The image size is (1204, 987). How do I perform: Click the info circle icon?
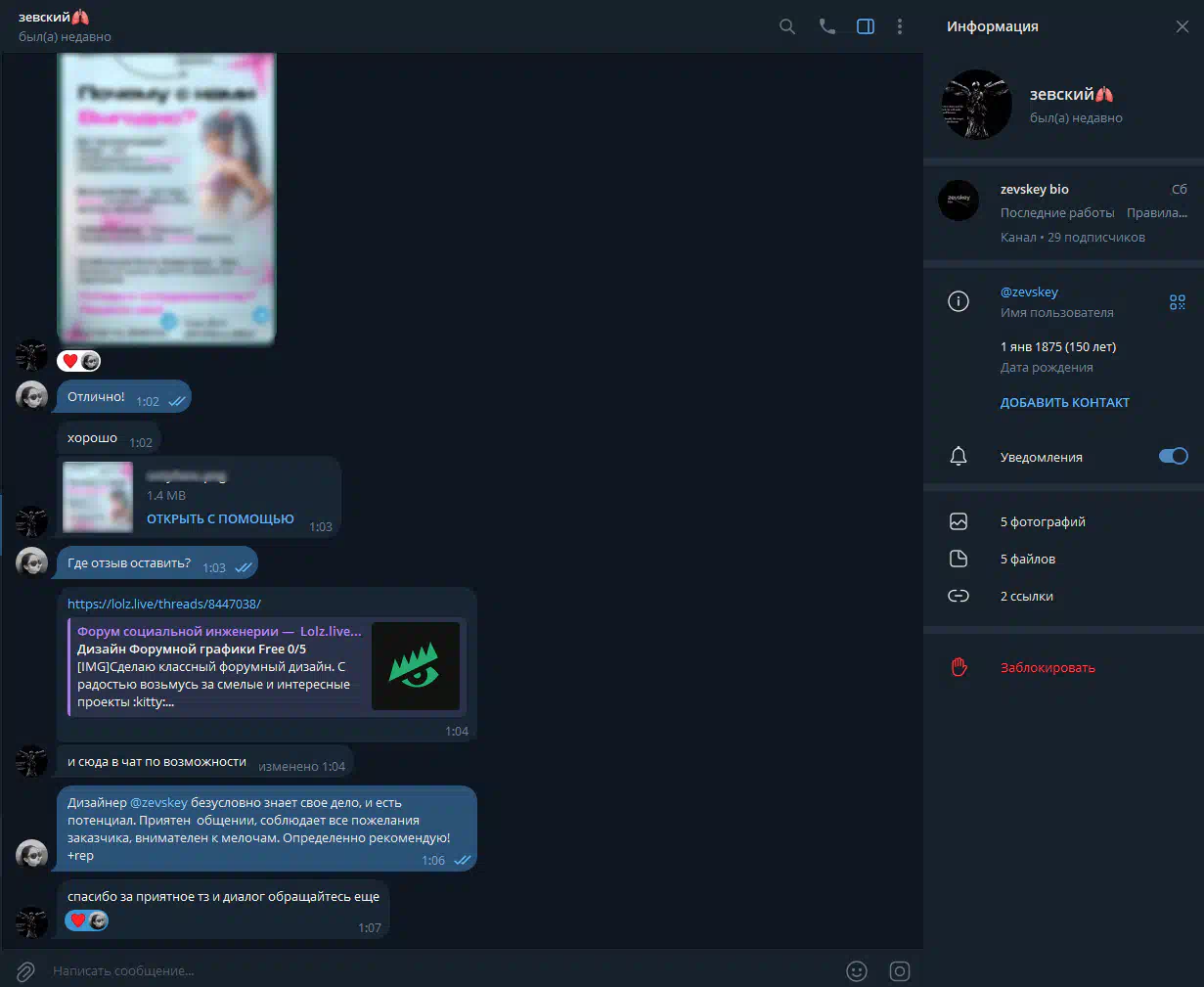[959, 301]
